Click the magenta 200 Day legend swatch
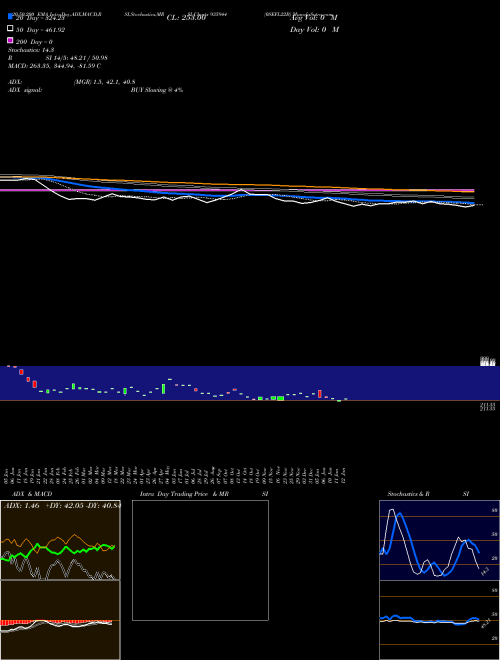 pos(10,40)
